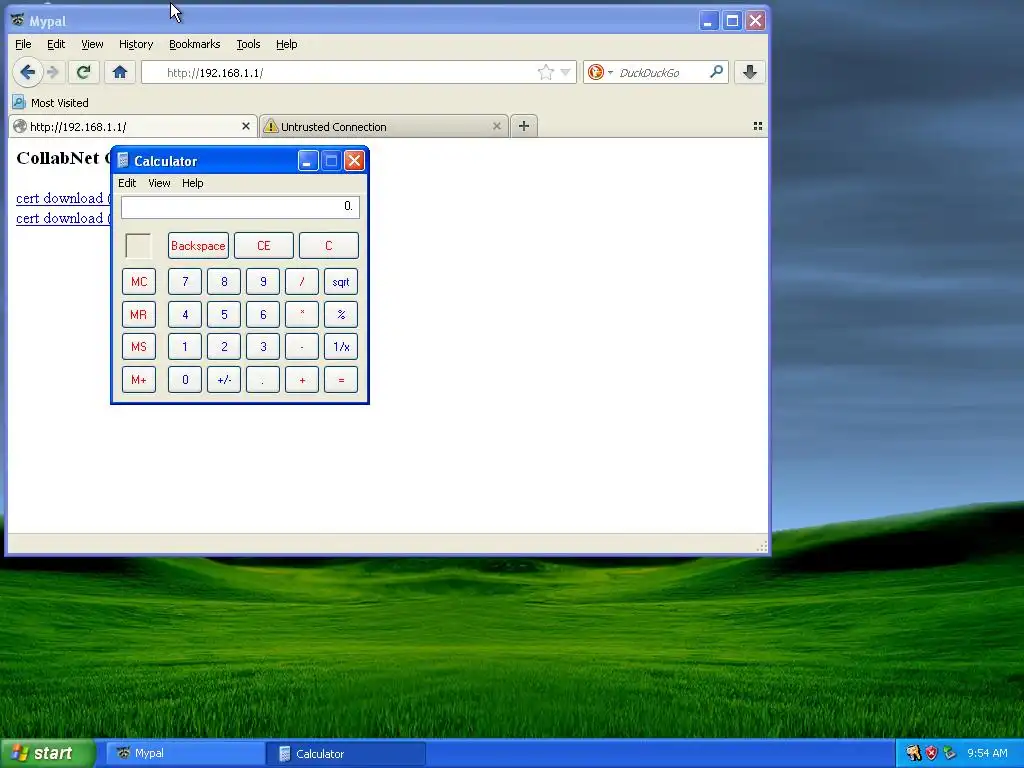
Task: Select the http://192.168.1.1/ tab
Action: (133, 126)
